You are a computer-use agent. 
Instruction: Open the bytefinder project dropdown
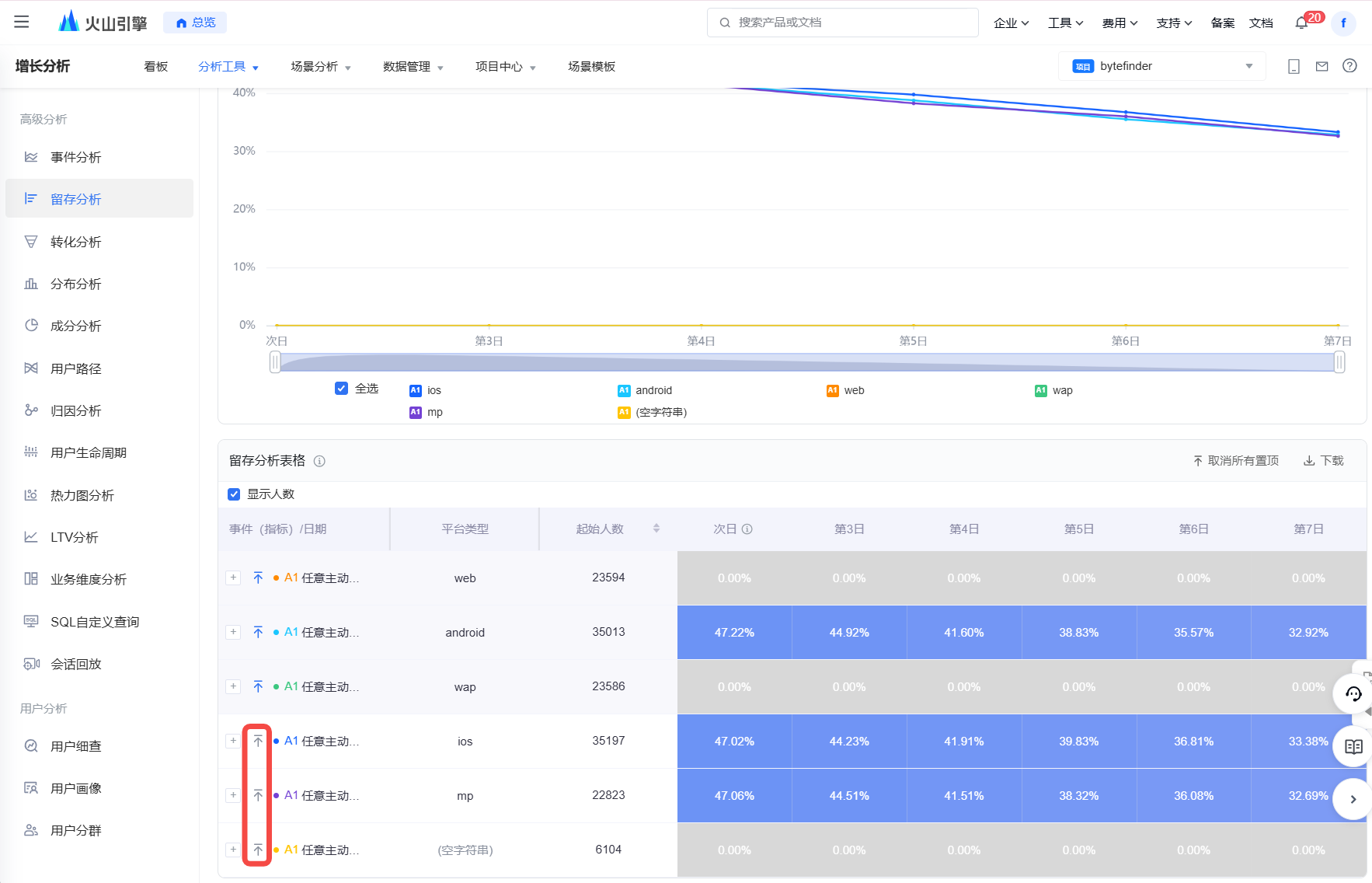pyautogui.click(x=1162, y=66)
